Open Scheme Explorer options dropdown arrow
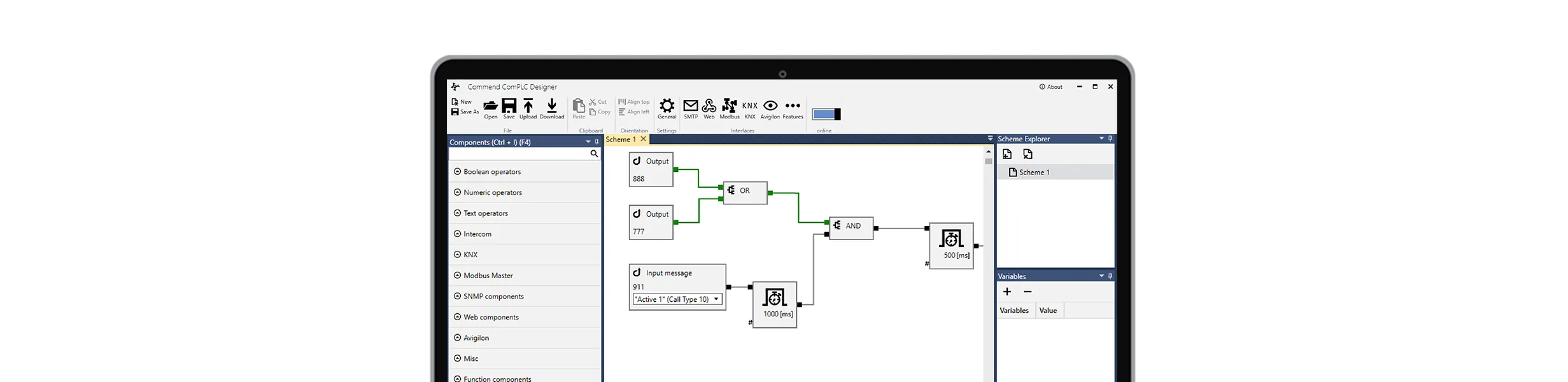 [x=1101, y=139]
